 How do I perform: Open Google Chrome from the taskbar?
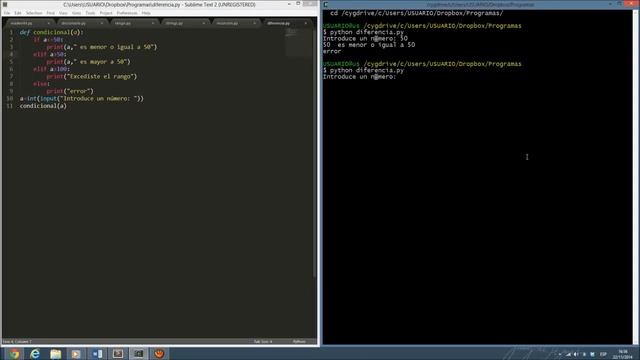click(14, 353)
